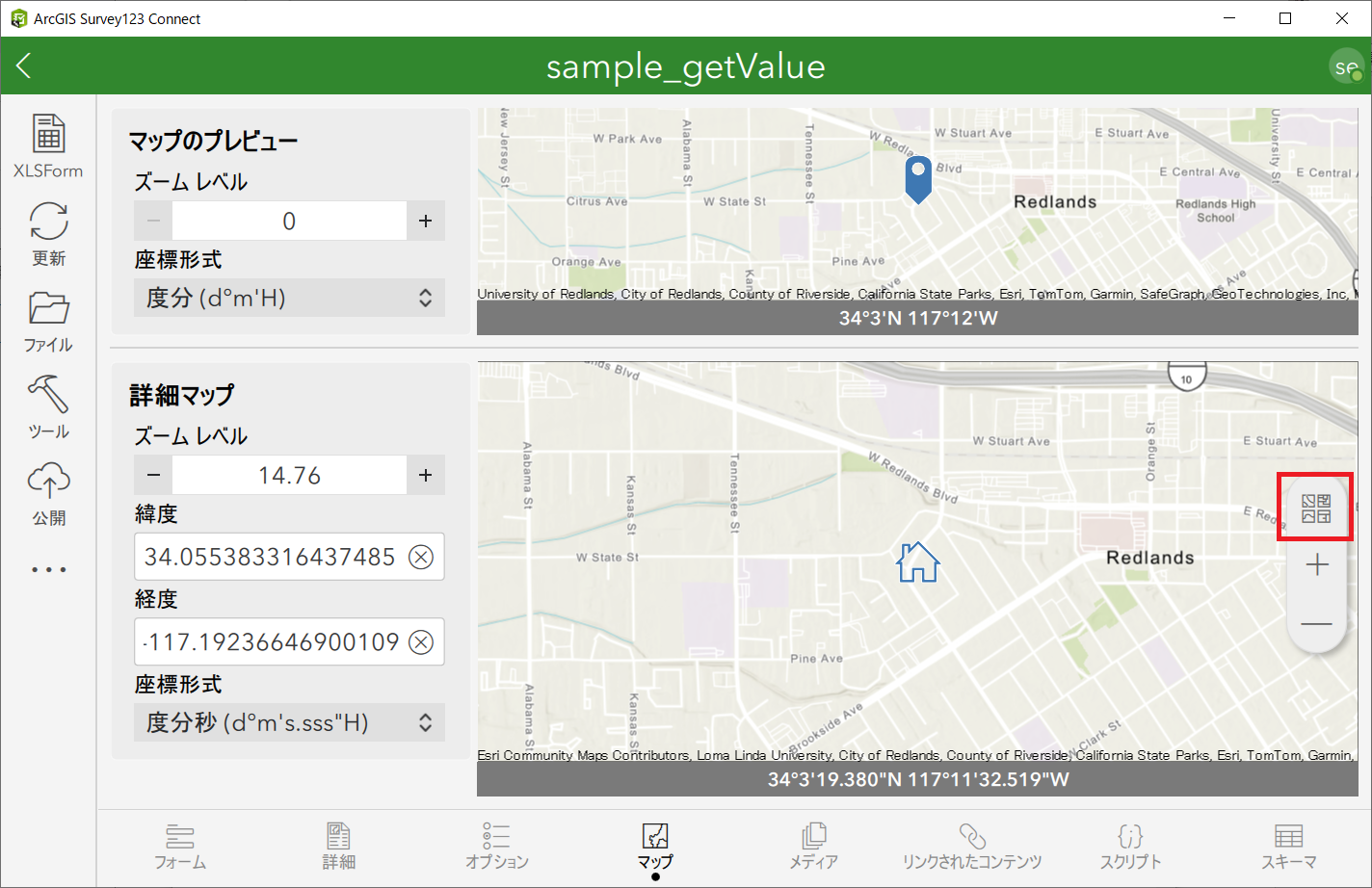
Task: Zoom in on the detail map
Action: [1316, 565]
